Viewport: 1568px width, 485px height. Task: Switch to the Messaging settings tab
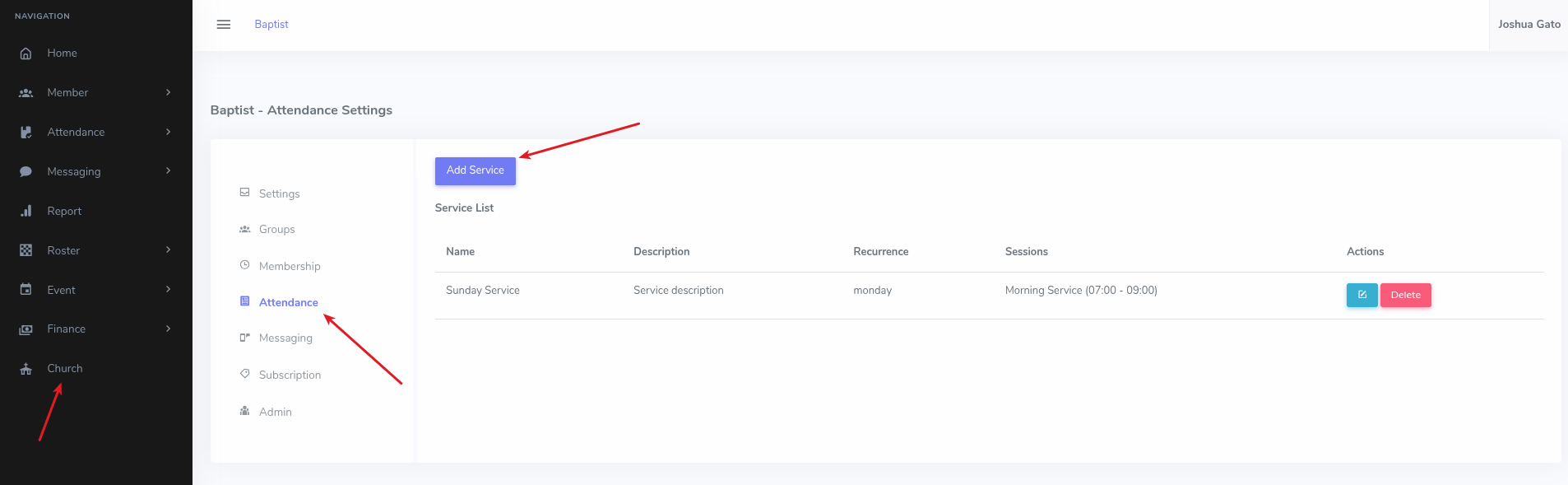tap(285, 338)
